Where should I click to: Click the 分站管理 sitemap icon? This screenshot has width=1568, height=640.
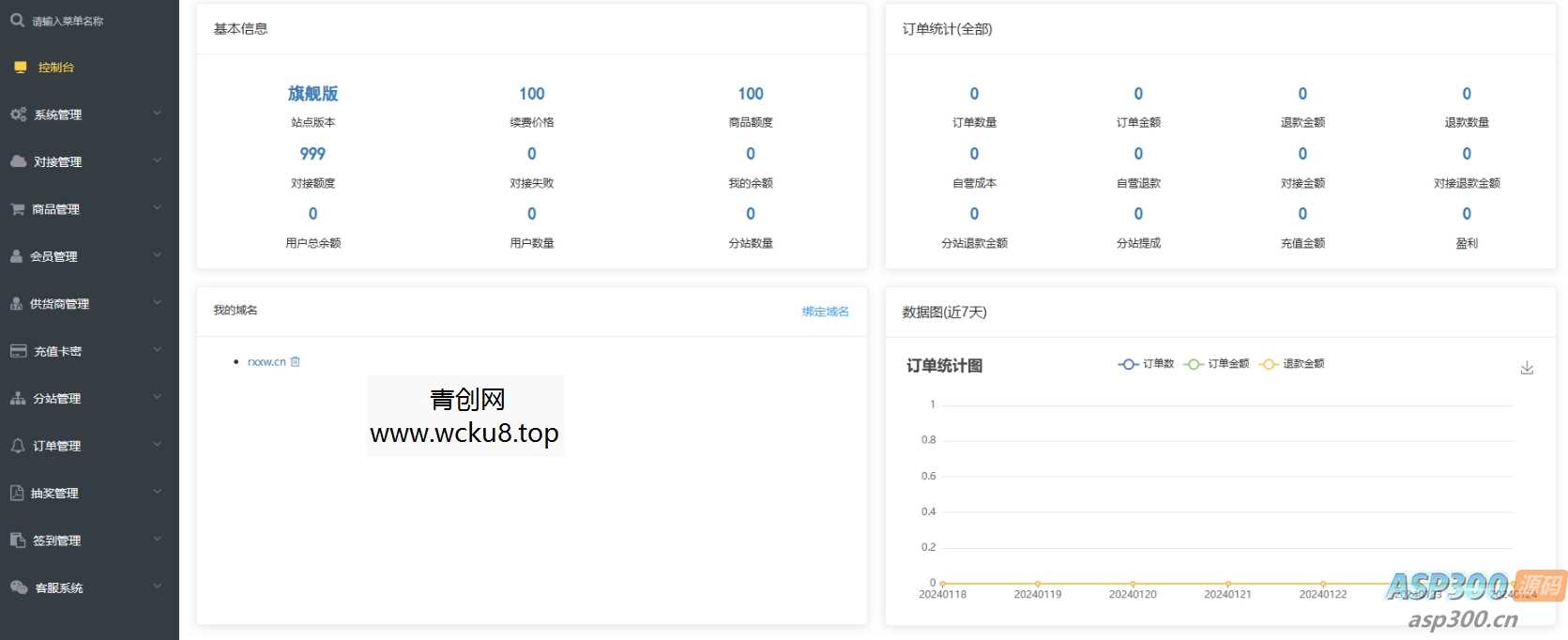point(18,398)
